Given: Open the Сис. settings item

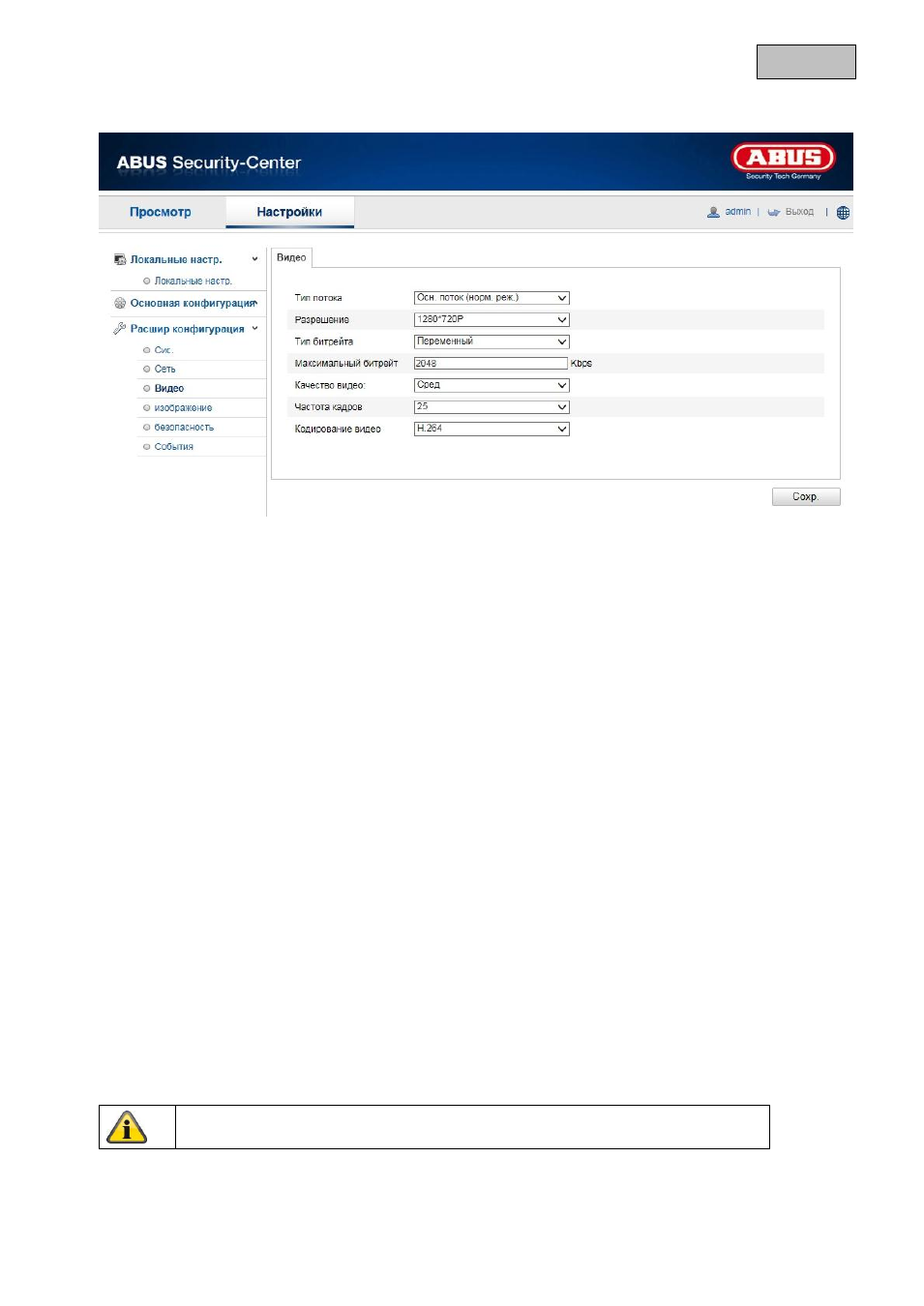Looking at the screenshot, I should [164, 350].
